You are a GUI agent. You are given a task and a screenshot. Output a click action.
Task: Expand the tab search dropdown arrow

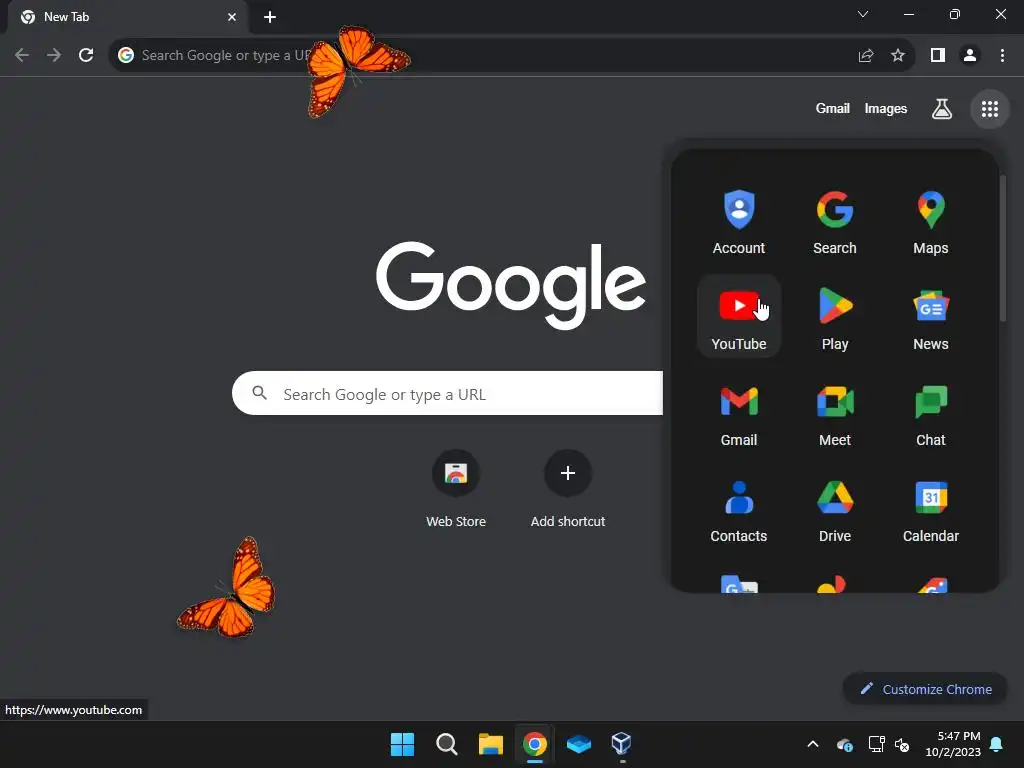(863, 14)
